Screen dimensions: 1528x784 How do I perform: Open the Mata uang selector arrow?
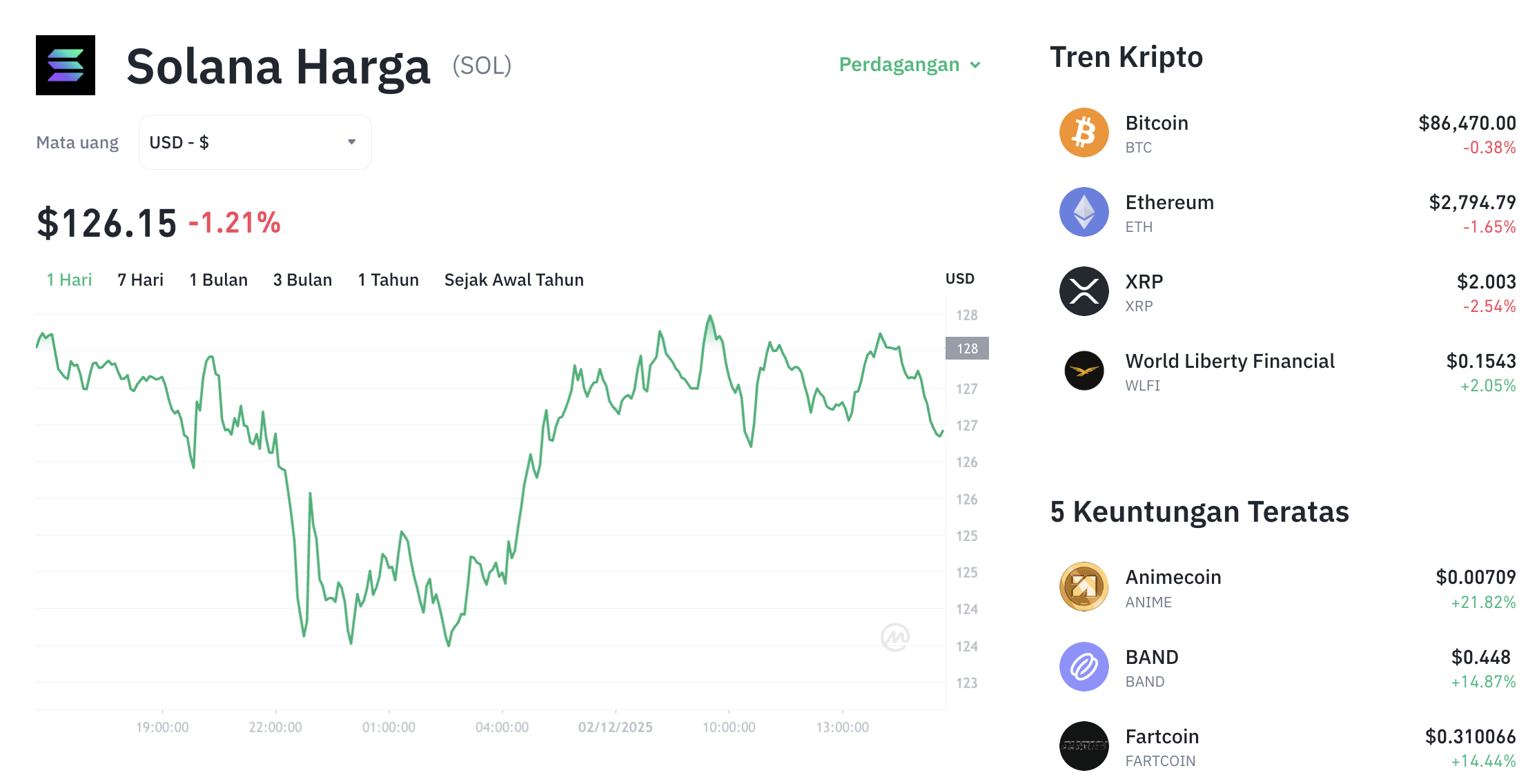coord(352,141)
